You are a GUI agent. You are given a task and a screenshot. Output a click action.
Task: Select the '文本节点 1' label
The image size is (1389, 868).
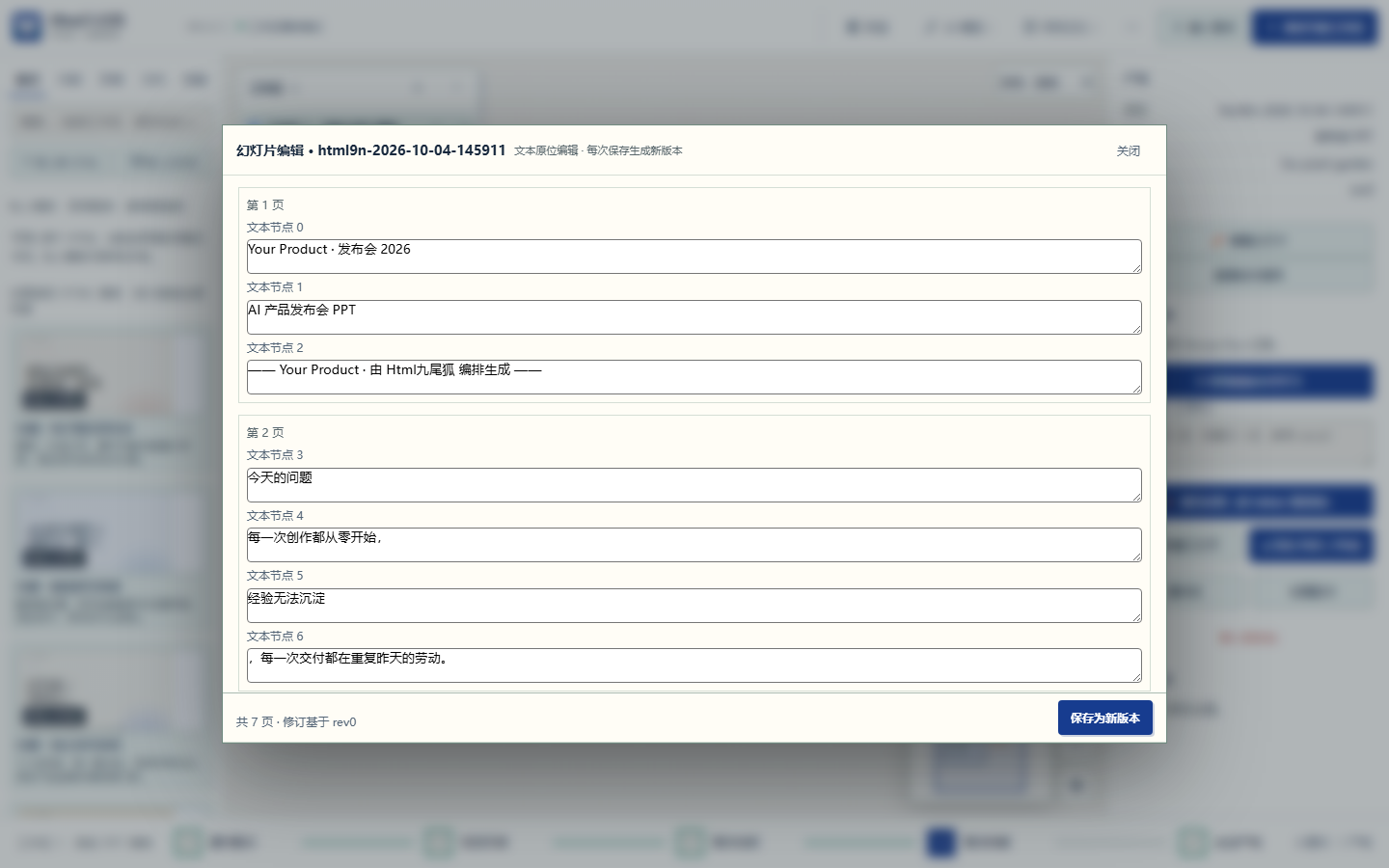click(275, 287)
